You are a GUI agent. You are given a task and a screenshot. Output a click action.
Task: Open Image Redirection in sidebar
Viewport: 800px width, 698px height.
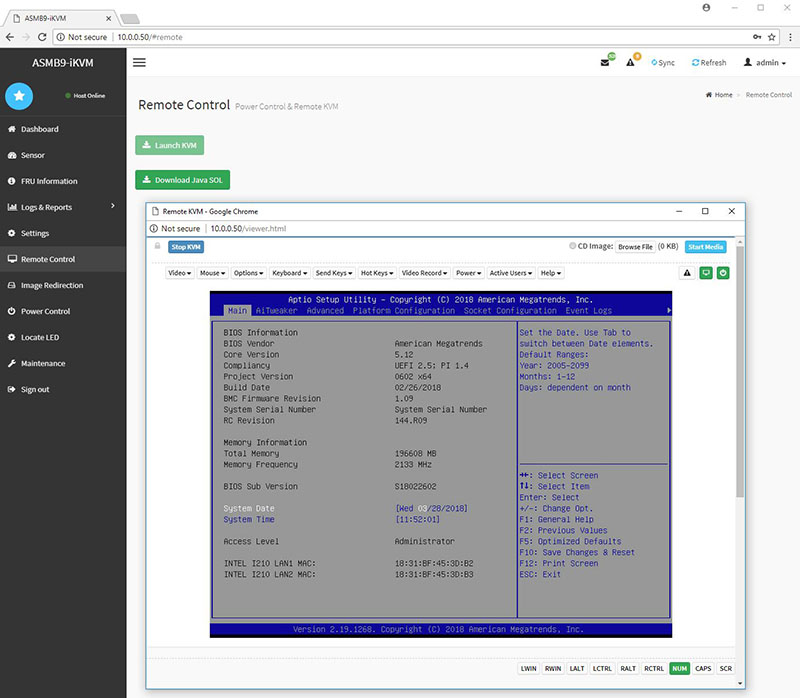(x=52, y=285)
